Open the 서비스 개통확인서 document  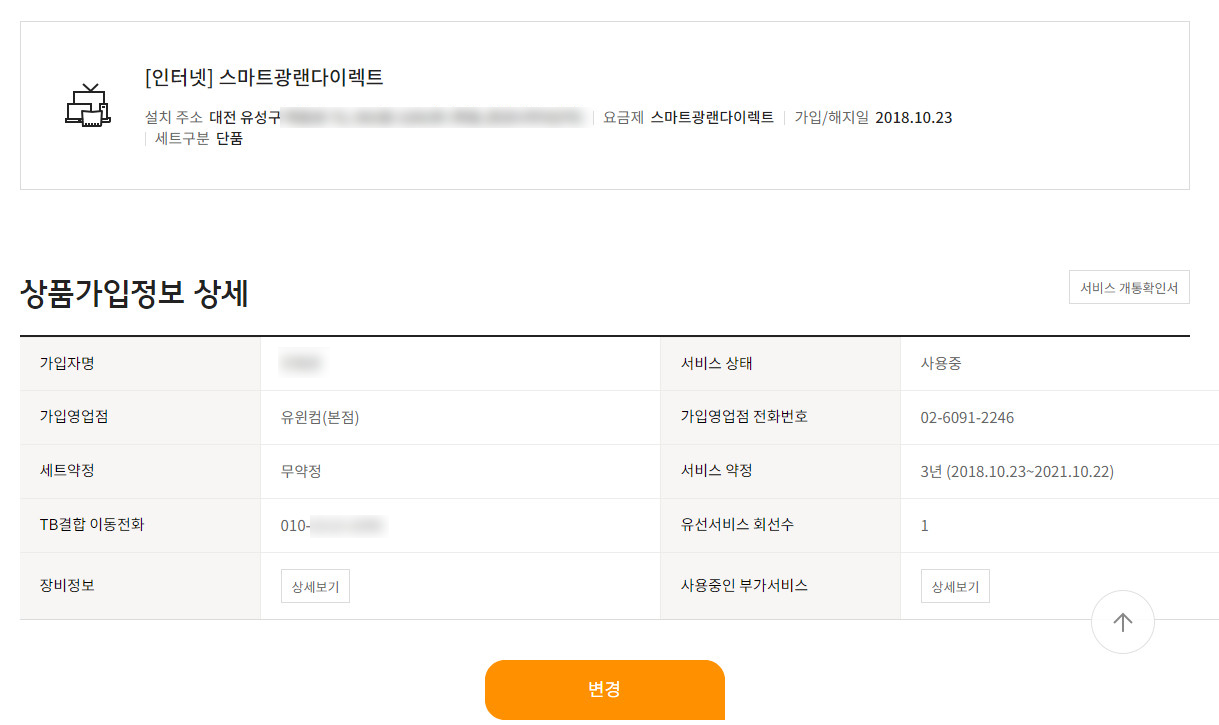tap(1129, 288)
